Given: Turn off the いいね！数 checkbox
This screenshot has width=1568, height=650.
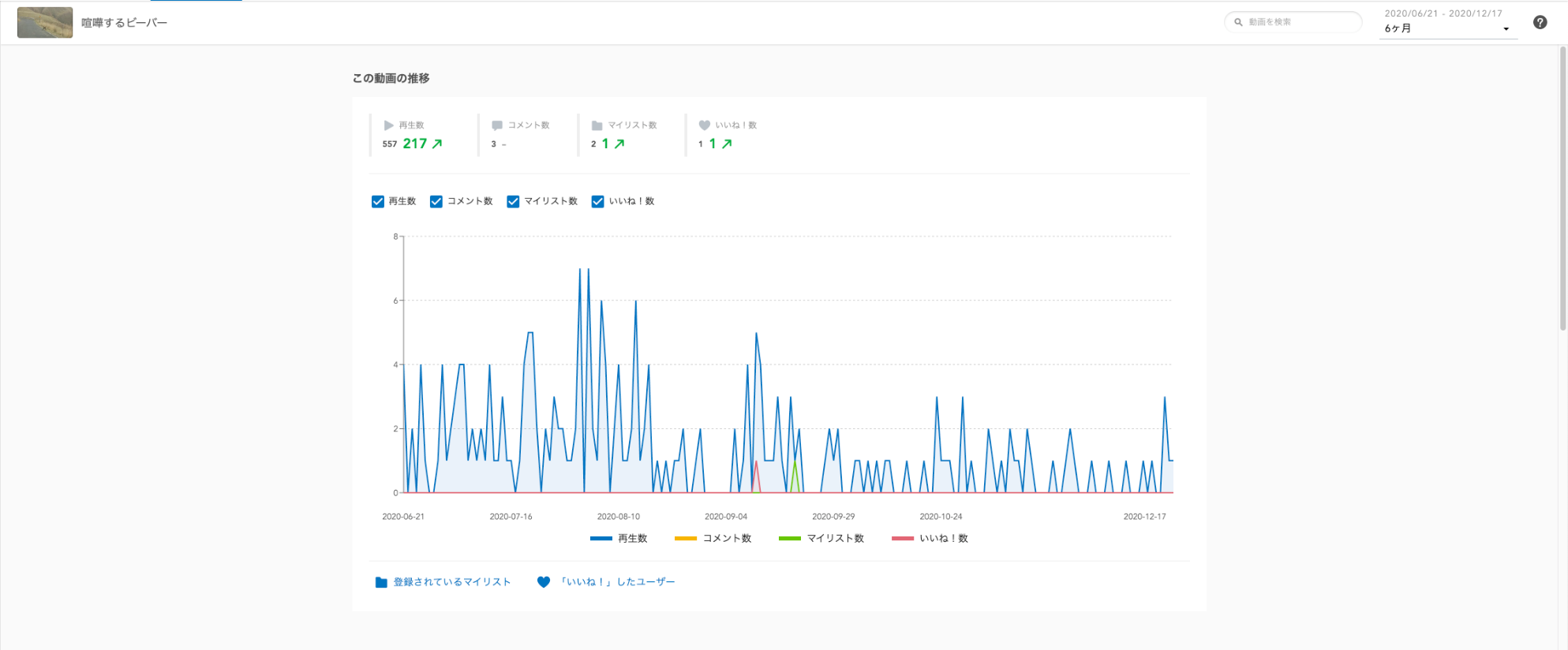Looking at the screenshot, I should pos(597,202).
